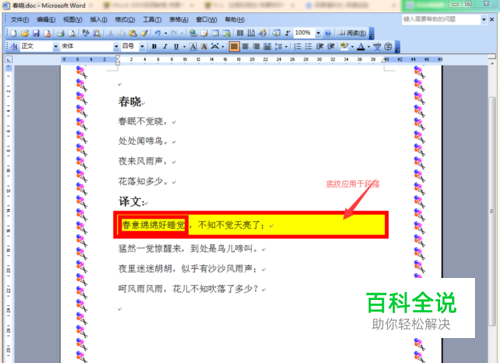Open the 工具 menu
The width and height of the screenshot is (500, 363).
152,20
